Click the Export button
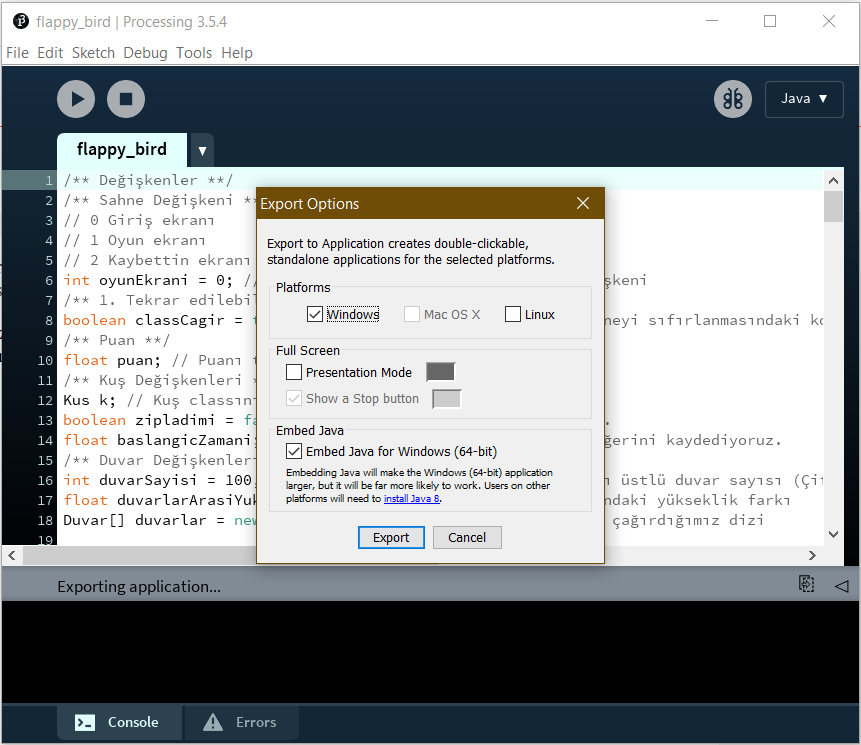861x745 pixels. click(391, 537)
